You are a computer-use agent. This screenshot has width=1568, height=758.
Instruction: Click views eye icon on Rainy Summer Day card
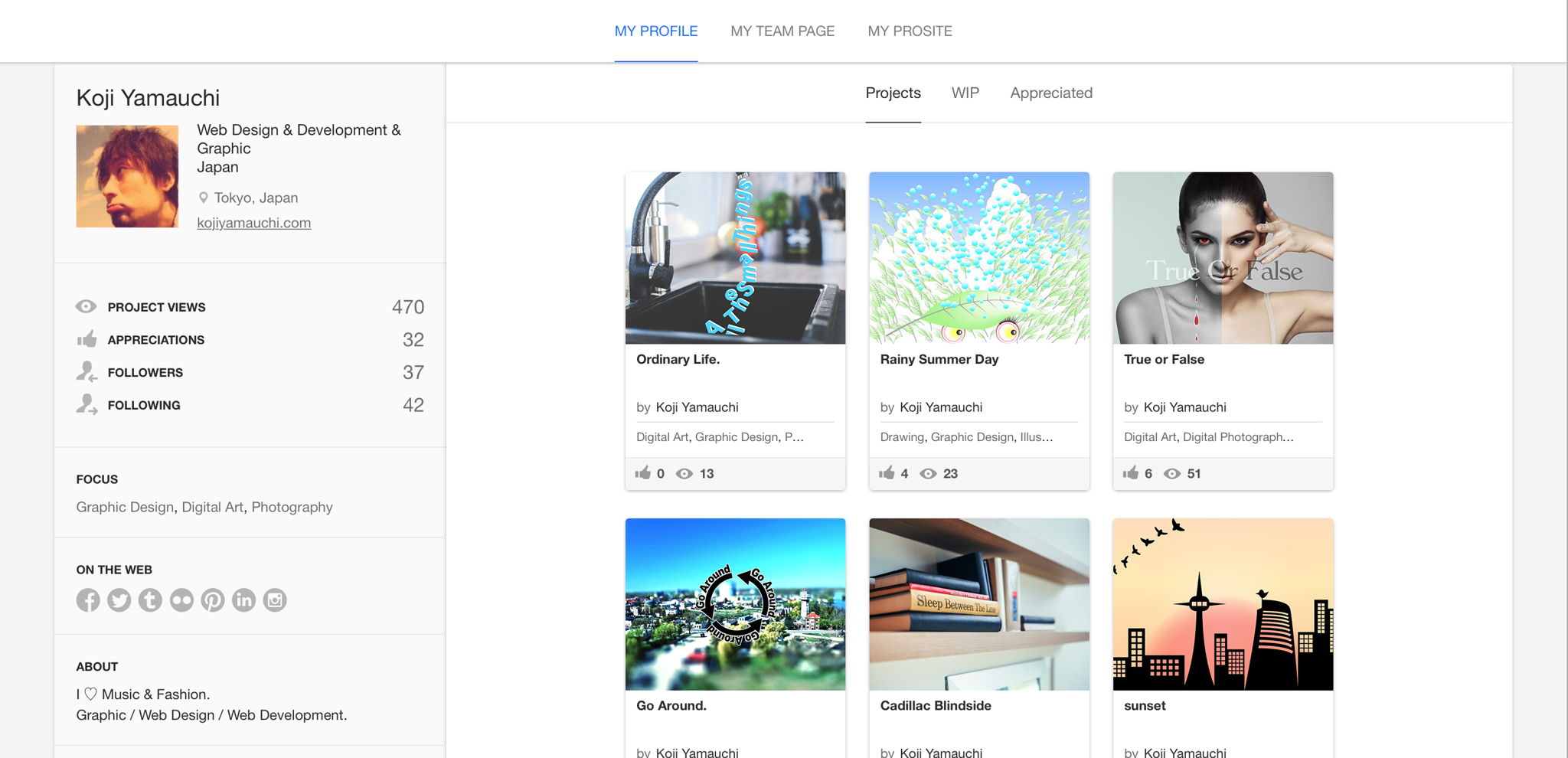pyautogui.click(x=928, y=474)
